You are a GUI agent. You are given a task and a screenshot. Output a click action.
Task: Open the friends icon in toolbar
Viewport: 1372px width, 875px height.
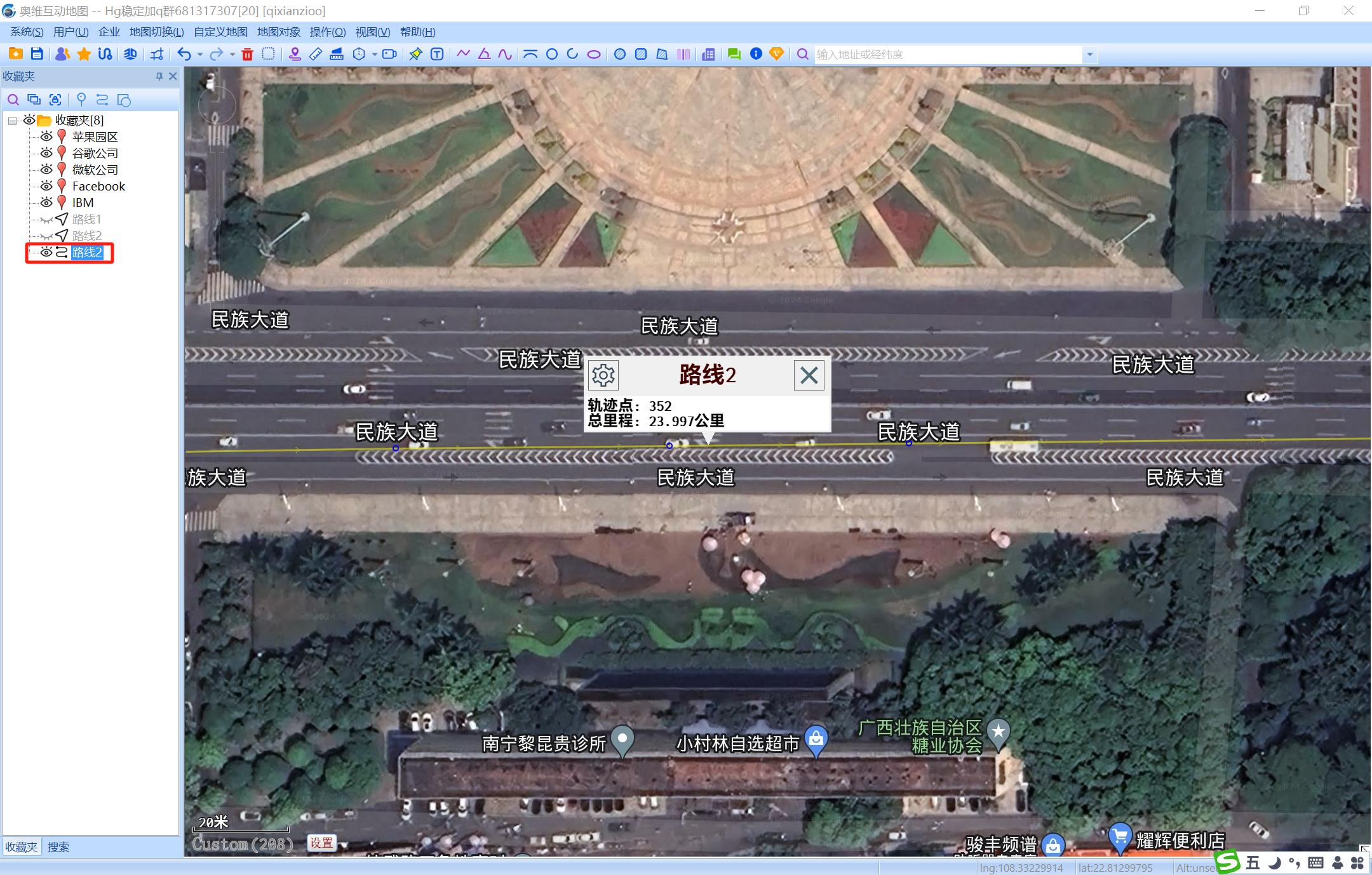pyautogui.click(x=62, y=54)
